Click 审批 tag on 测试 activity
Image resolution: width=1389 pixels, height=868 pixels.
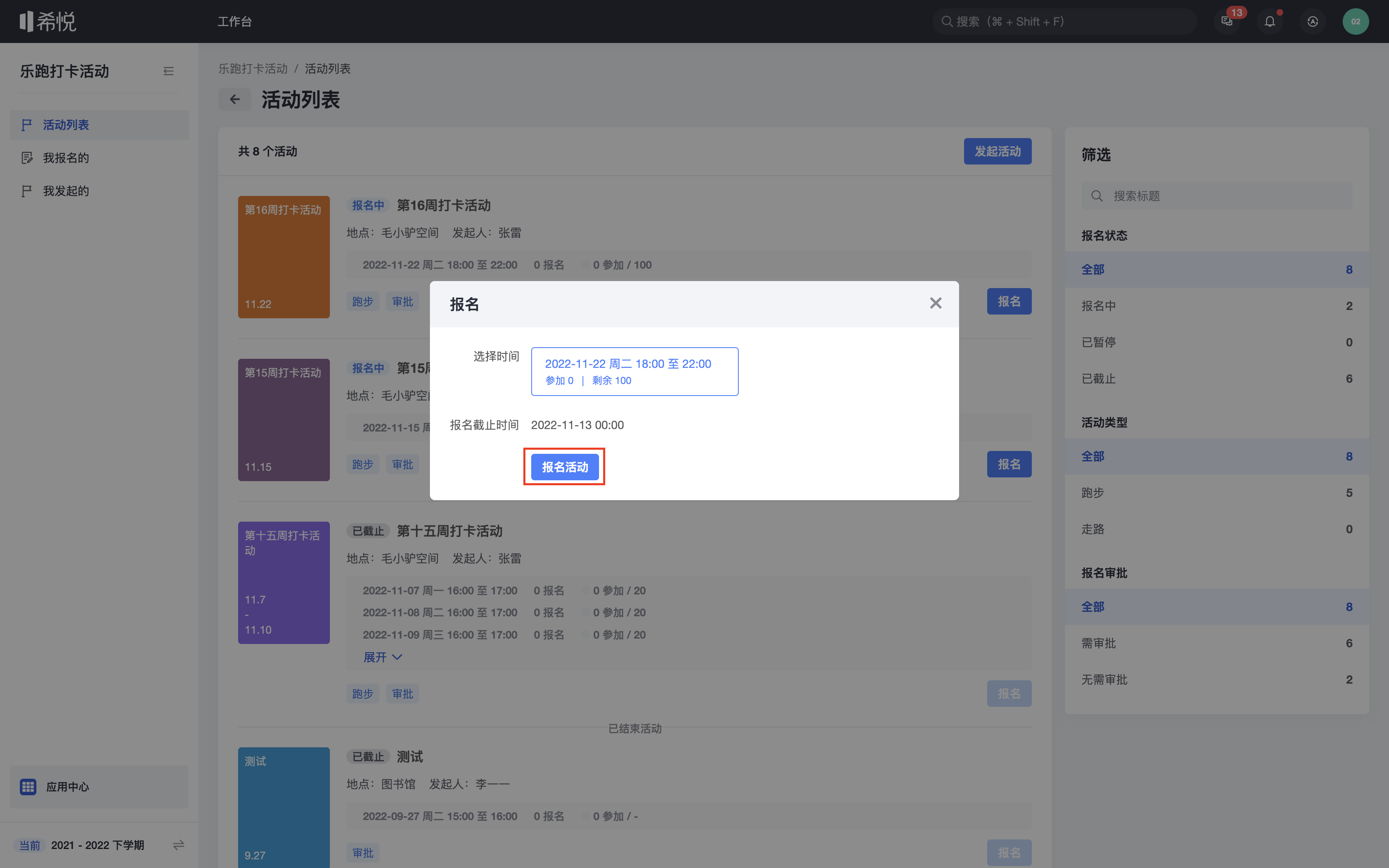363,853
